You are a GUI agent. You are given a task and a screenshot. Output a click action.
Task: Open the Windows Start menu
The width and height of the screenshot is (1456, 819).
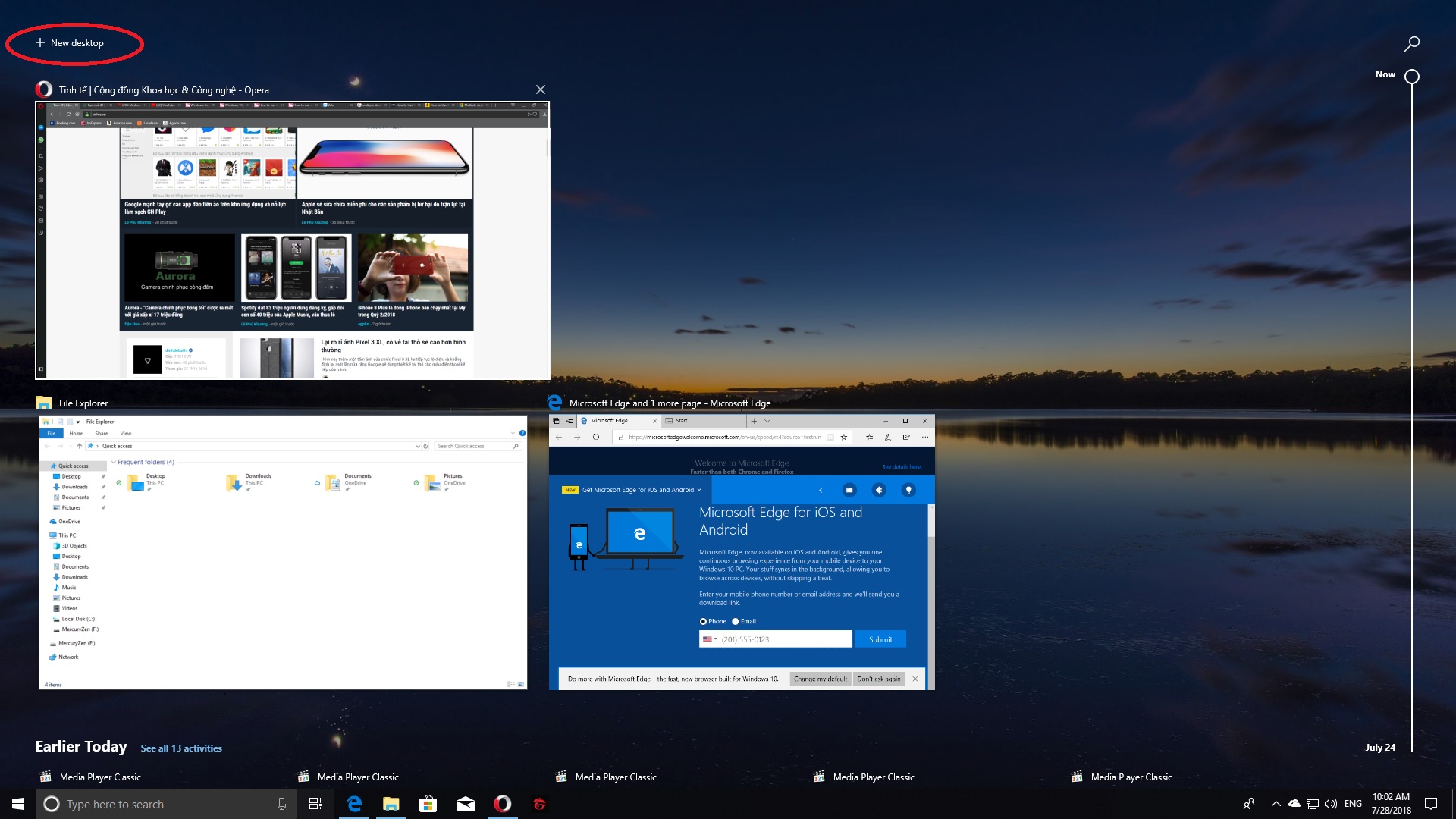point(18,804)
